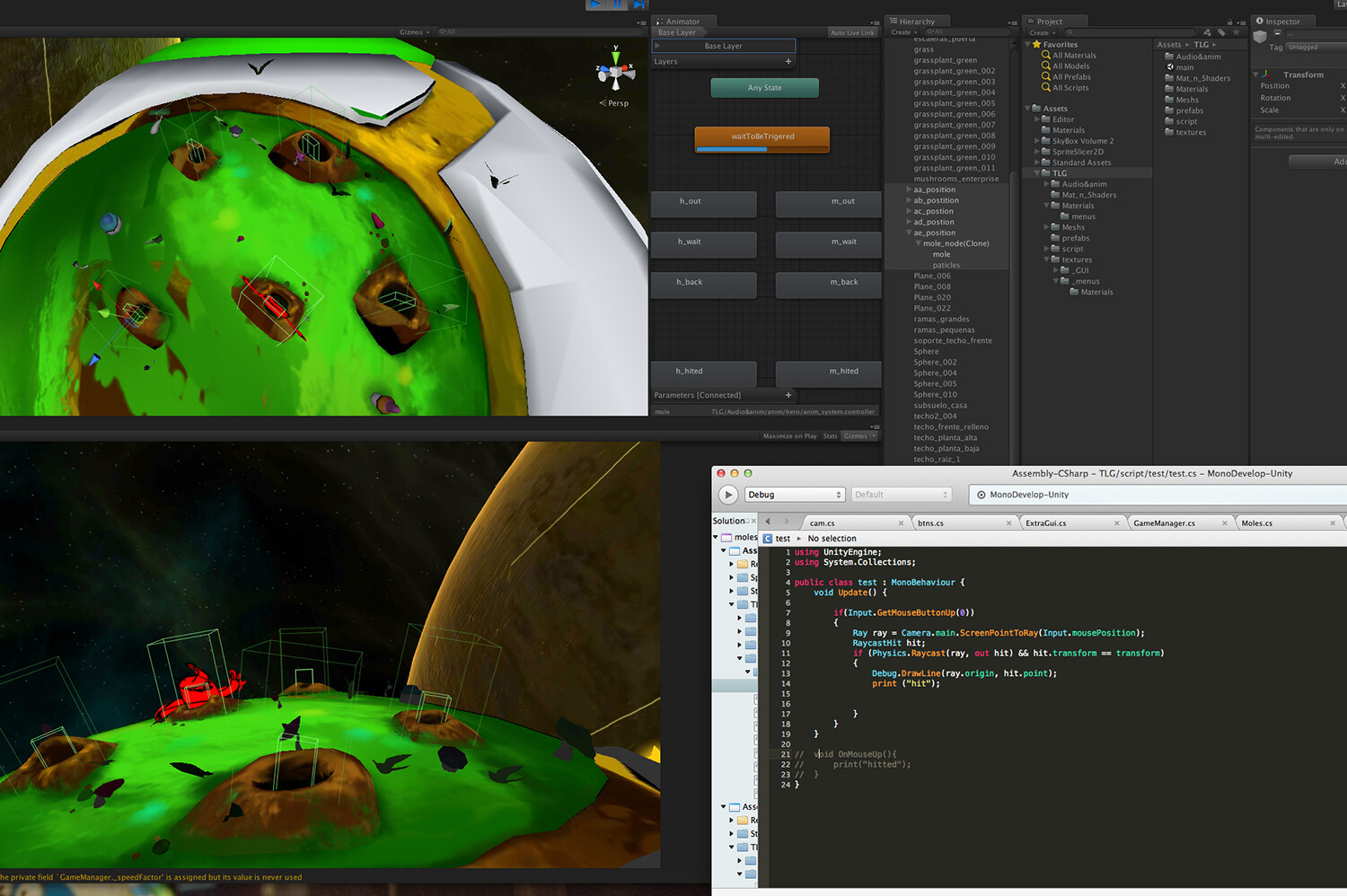Click the Any State node in Animator
This screenshot has height=896, width=1347.
point(764,87)
